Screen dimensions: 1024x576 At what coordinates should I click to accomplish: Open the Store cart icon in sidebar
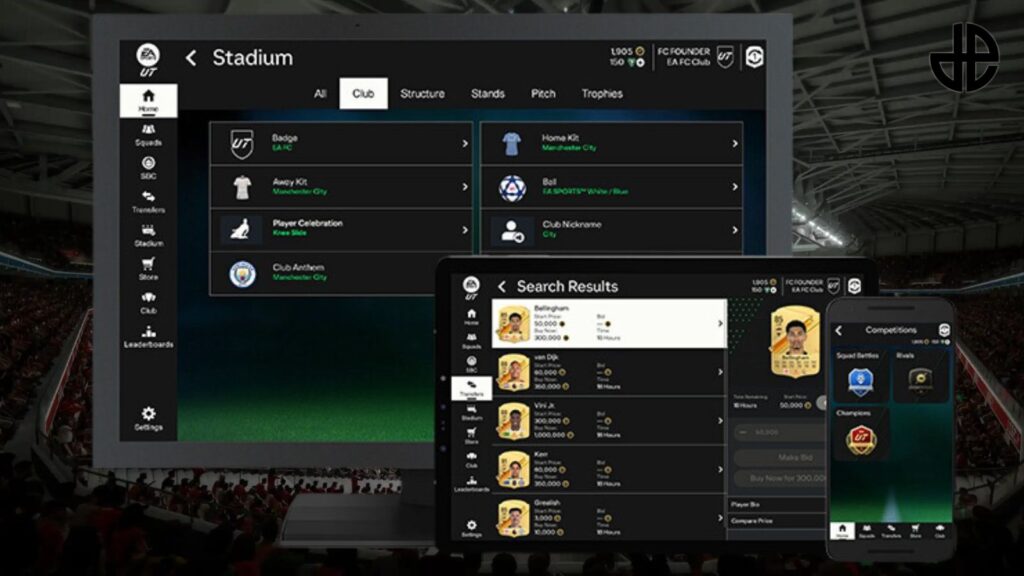coord(148,269)
